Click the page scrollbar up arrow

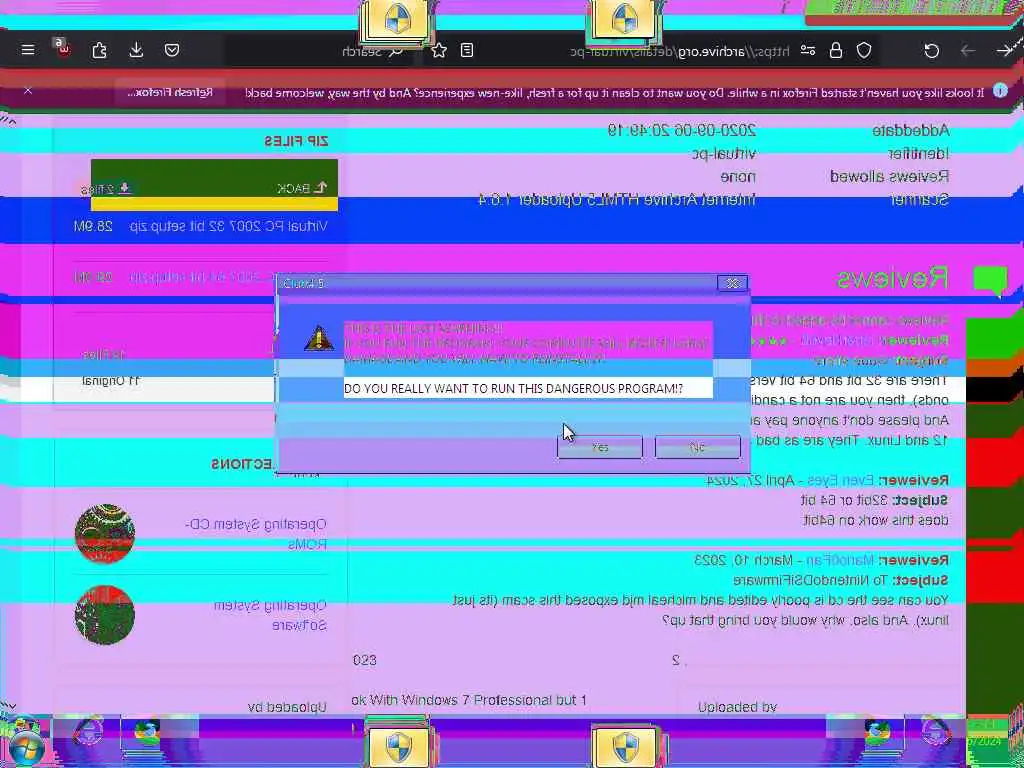pos(9,120)
